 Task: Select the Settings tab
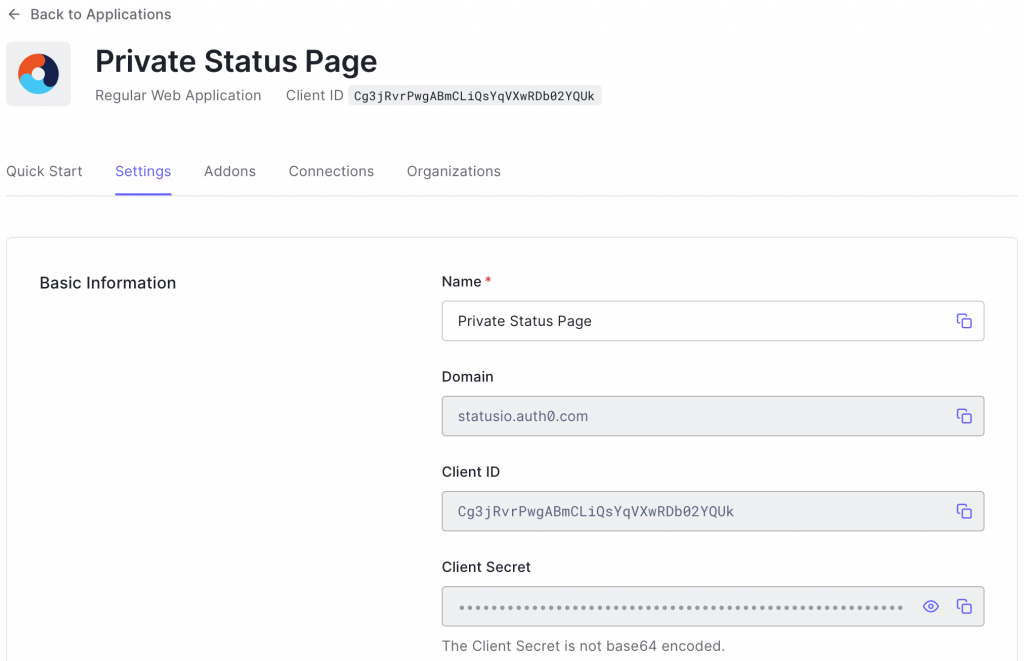tap(142, 171)
